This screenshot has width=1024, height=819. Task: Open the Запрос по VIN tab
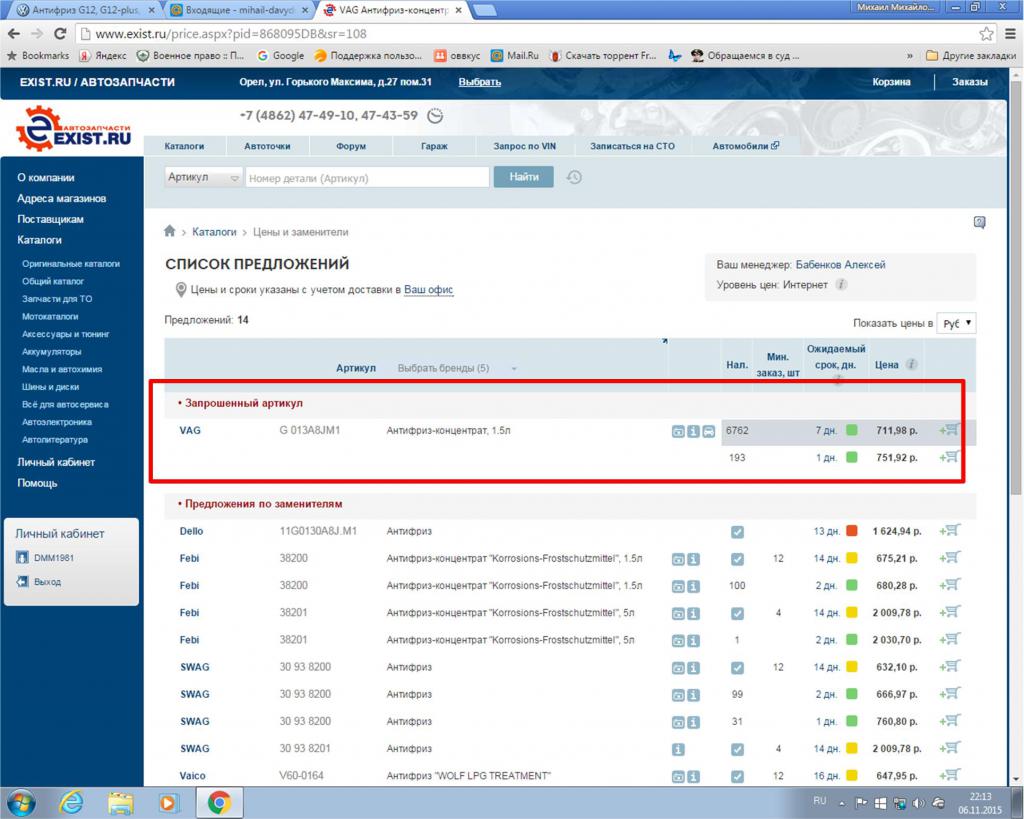tap(524, 146)
